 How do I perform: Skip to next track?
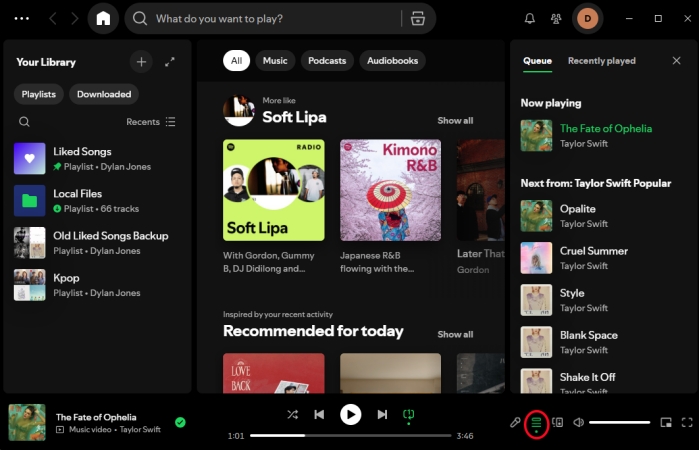click(382, 414)
